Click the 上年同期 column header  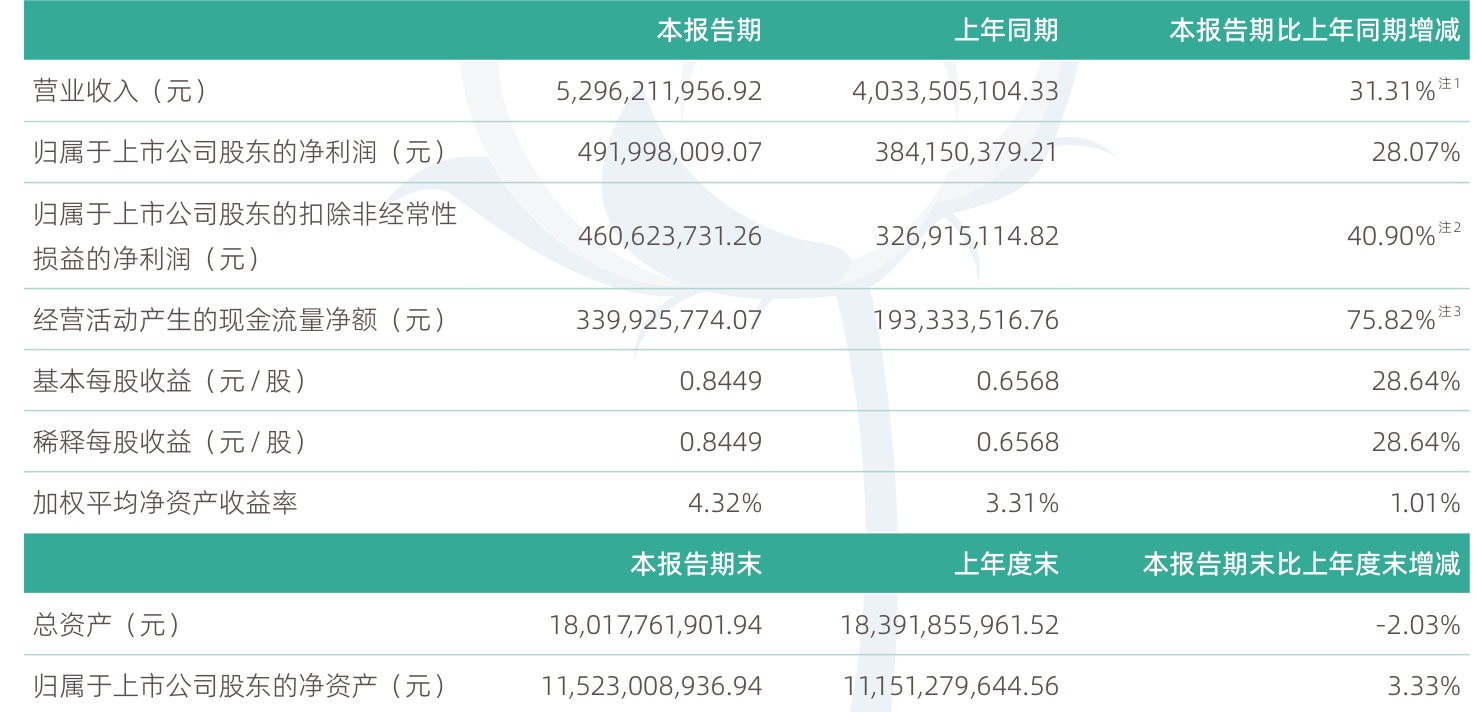pyautogui.click(x=1006, y=30)
